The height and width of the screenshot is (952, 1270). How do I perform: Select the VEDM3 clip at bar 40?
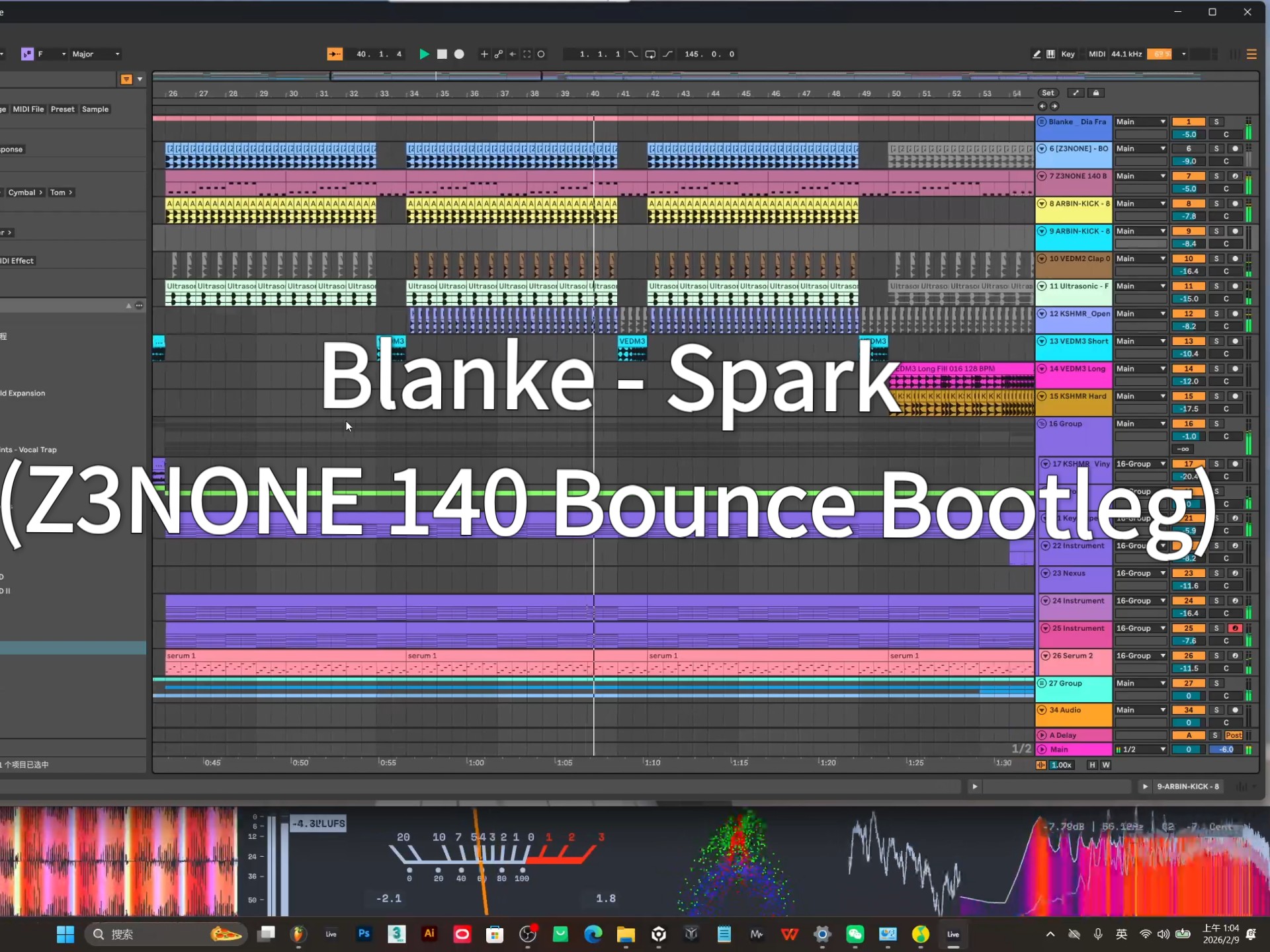tap(632, 348)
